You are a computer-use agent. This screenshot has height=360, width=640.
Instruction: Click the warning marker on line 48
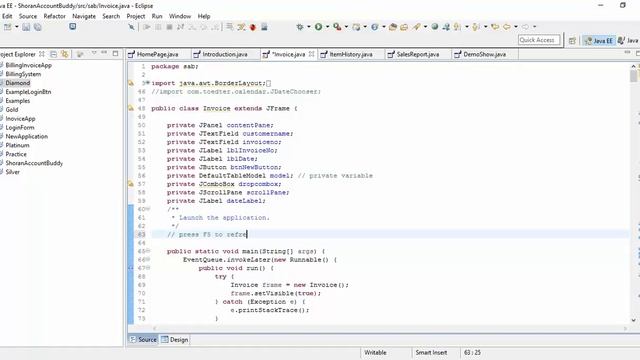[x=131, y=108]
